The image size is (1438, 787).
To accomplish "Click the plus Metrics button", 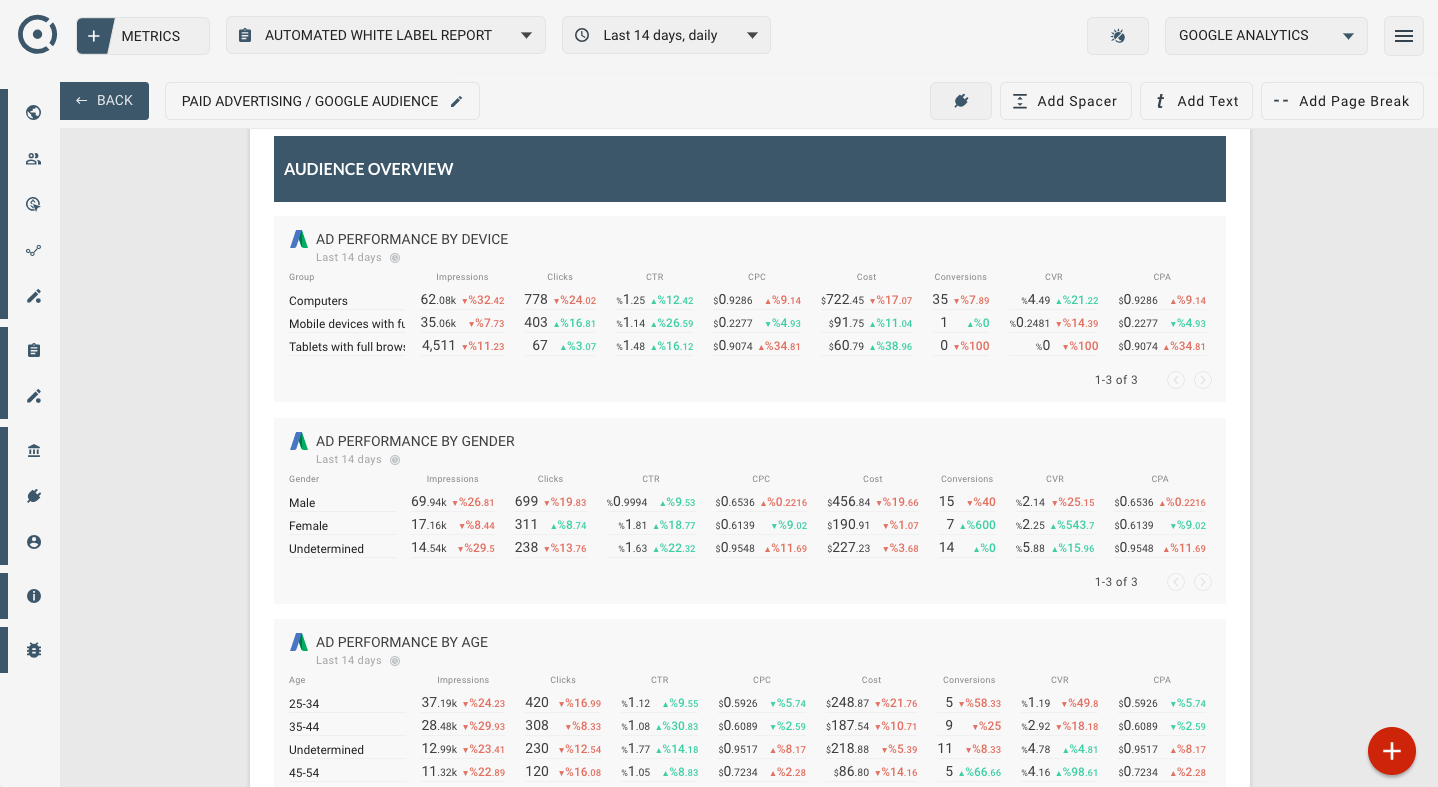I will (x=143, y=36).
